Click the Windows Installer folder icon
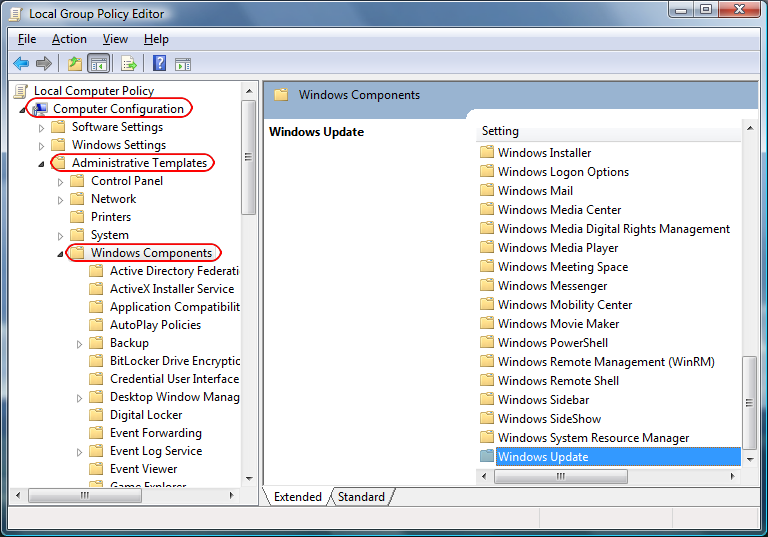The image size is (768, 537). pos(487,152)
